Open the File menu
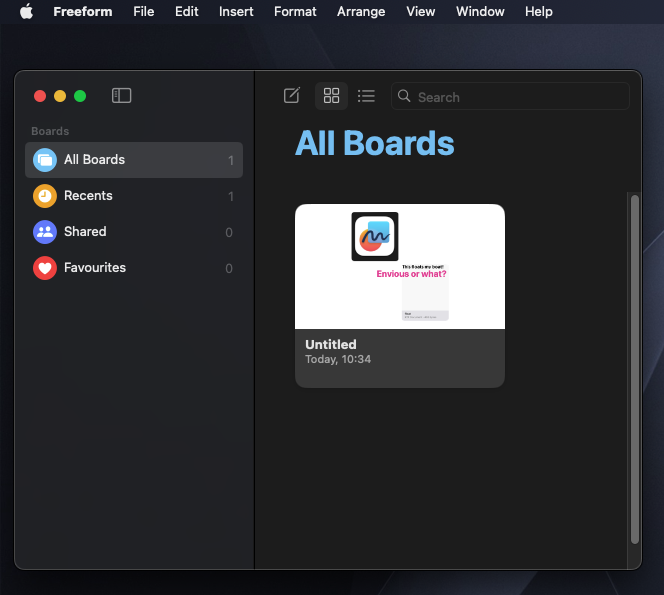Image resolution: width=664 pixels, height=595 pixels. point(144,11)
